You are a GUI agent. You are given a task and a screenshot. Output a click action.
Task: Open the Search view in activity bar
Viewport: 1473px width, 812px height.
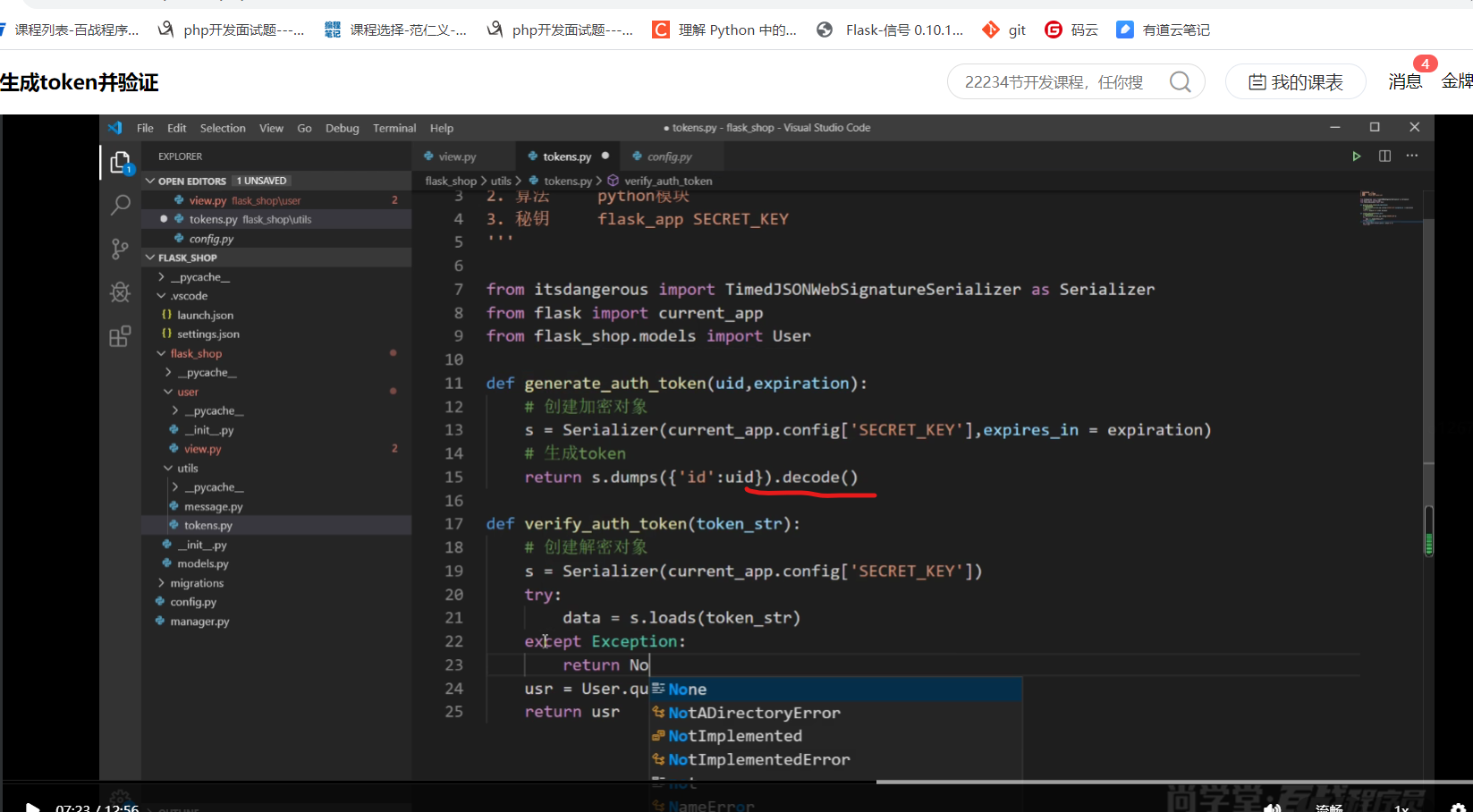[x=120, y=206]
